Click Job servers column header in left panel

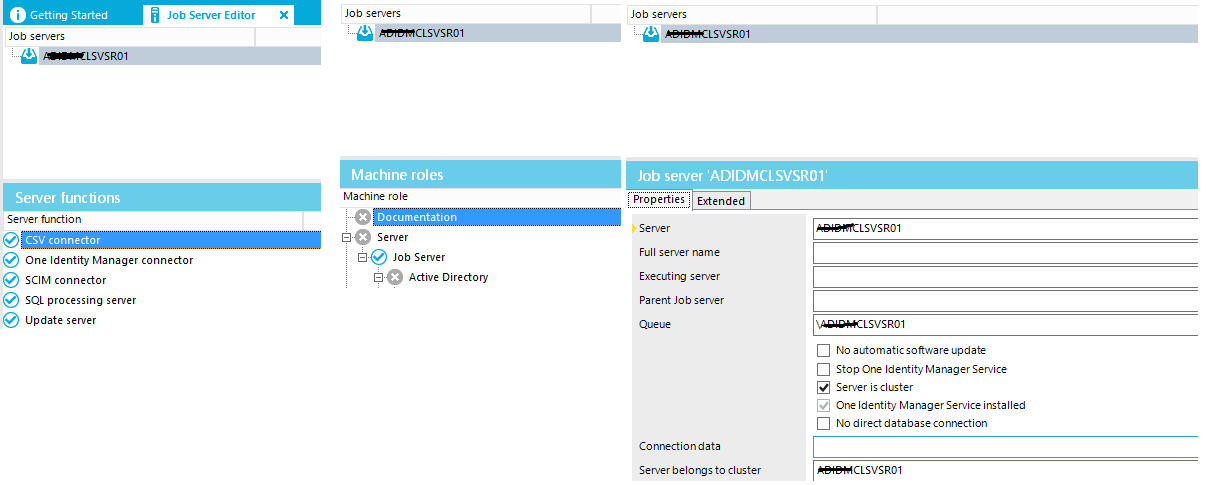[x=130, y=36]
